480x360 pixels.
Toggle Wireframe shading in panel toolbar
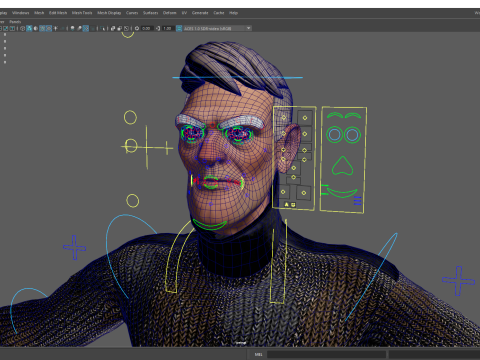click(22, 28)
